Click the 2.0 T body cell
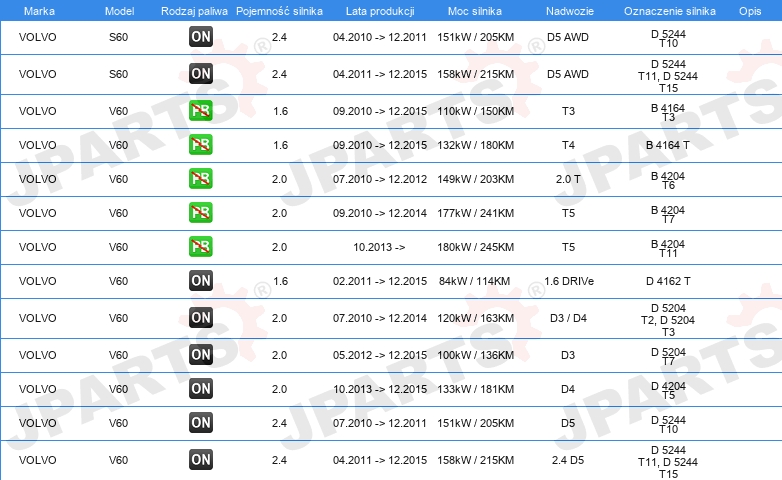Image resolution: width=782 pixels, height=480 pixels. point(568,179)
